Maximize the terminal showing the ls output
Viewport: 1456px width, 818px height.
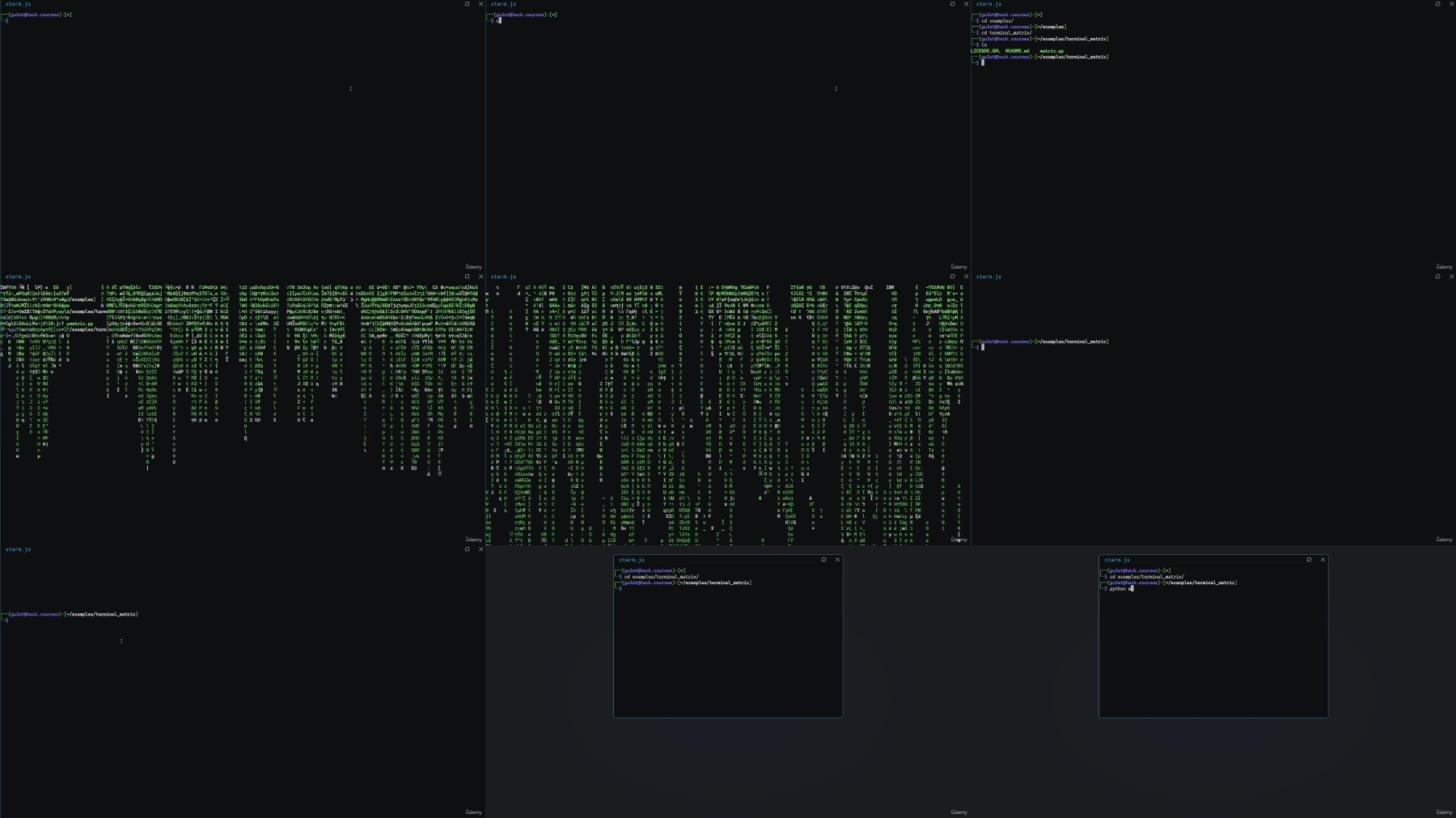coord(1437,4)
